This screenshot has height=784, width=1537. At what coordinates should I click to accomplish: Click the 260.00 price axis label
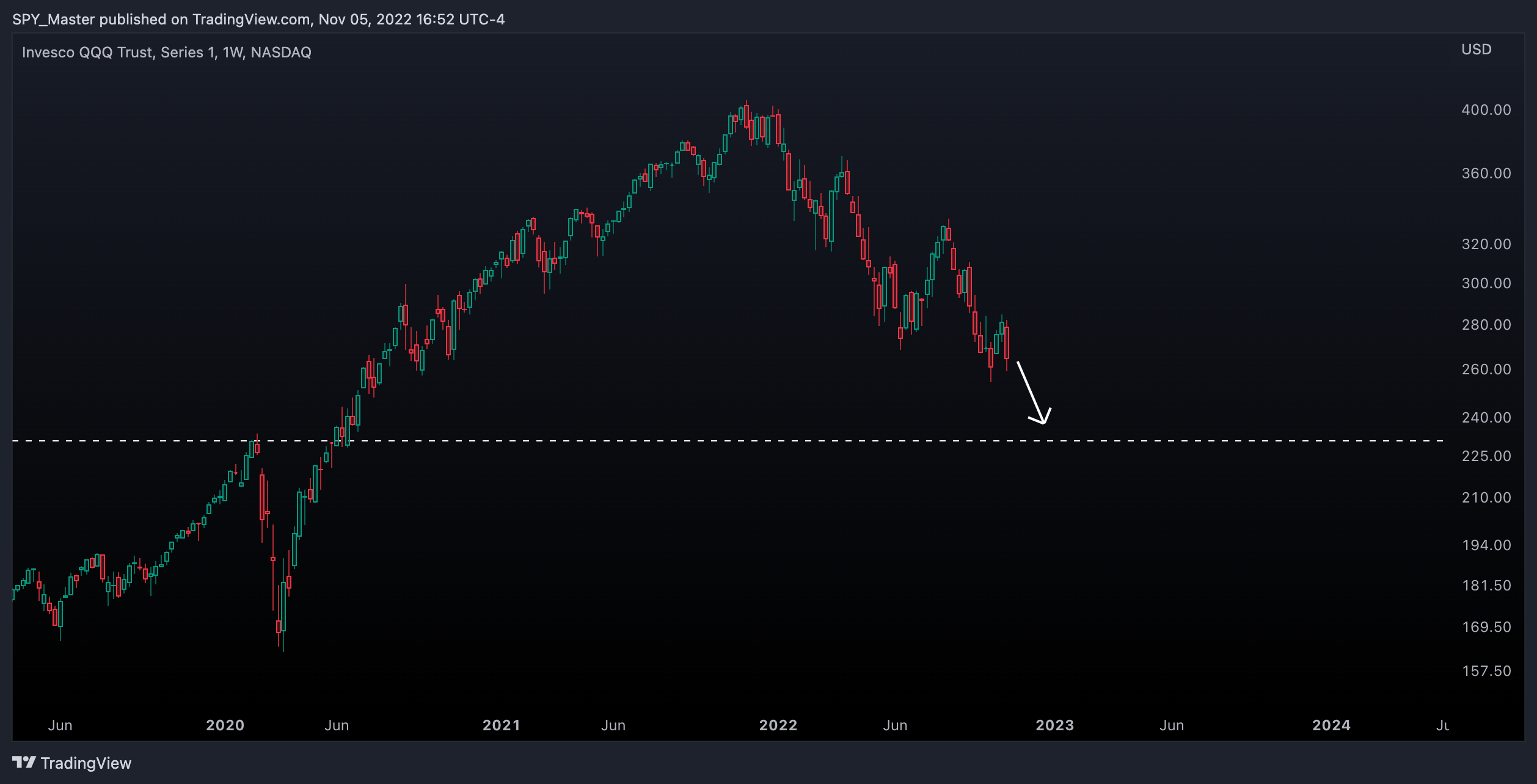click(1486, 369)
